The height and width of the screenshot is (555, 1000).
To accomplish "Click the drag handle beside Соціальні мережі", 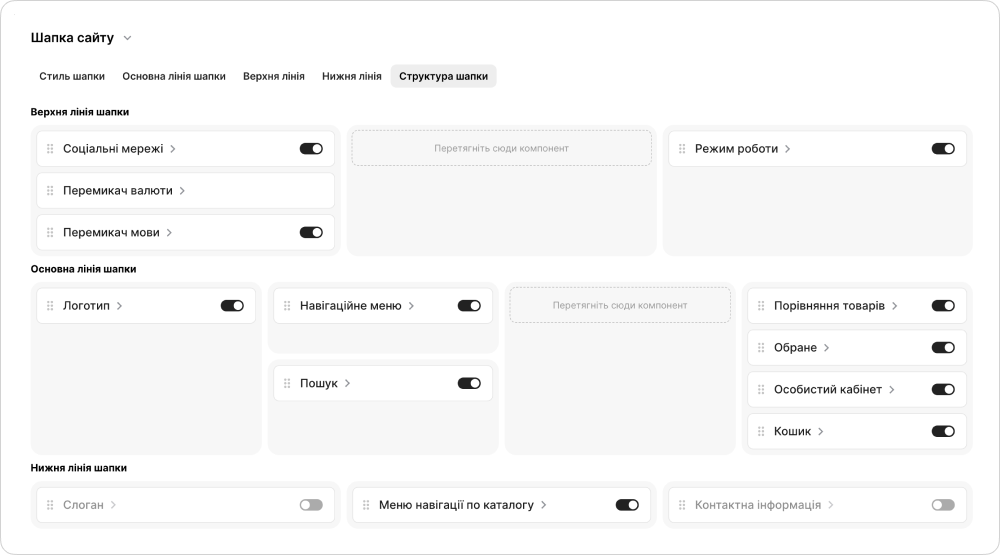I will 50,149.
